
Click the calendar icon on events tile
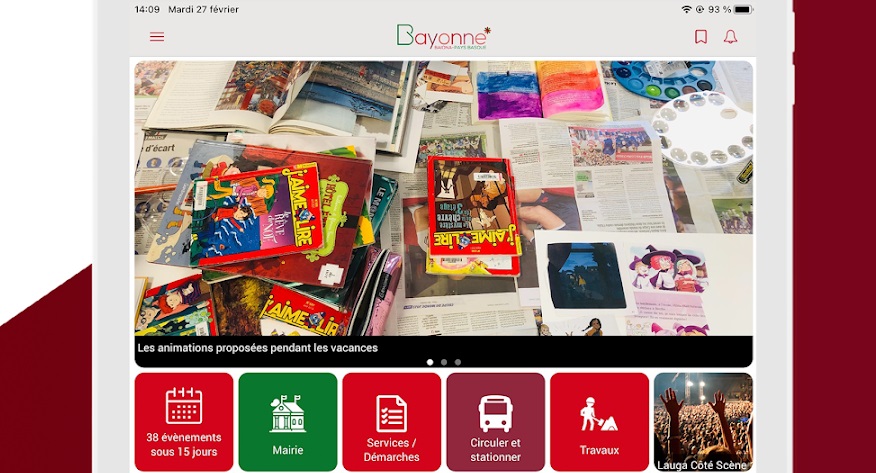184,405
